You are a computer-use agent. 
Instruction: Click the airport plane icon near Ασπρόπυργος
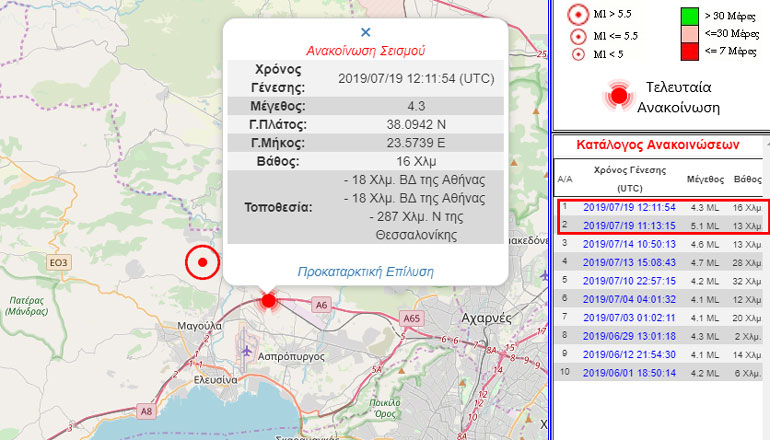point(246,351)
